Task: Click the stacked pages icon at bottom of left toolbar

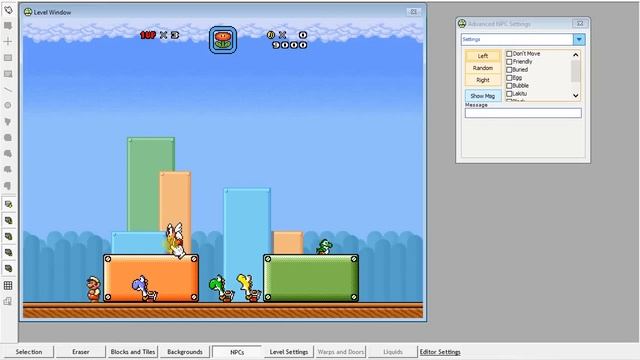Action: tap(8, 301)
